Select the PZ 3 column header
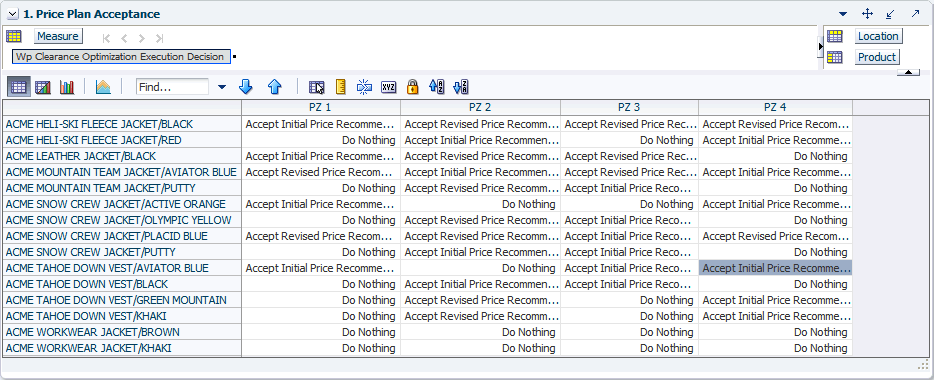Image resolution: width=934 pixels, height=380 pixels. coord(629,107)
